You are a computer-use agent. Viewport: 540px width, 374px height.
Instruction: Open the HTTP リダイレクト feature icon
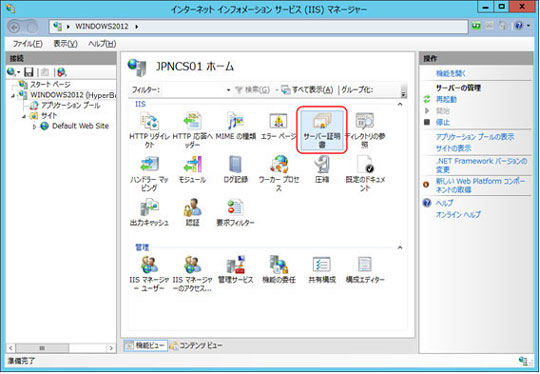tap(149, 131)
